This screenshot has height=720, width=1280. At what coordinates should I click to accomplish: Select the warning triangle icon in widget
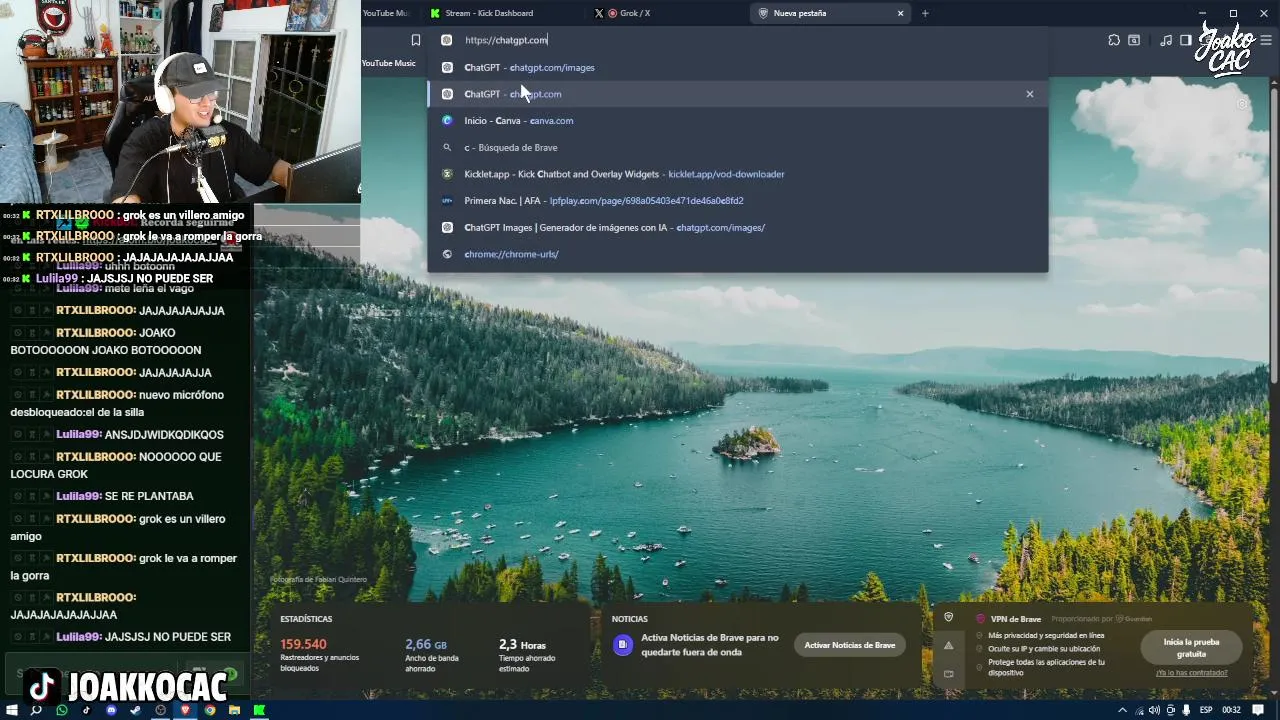(x=948, y=645)
